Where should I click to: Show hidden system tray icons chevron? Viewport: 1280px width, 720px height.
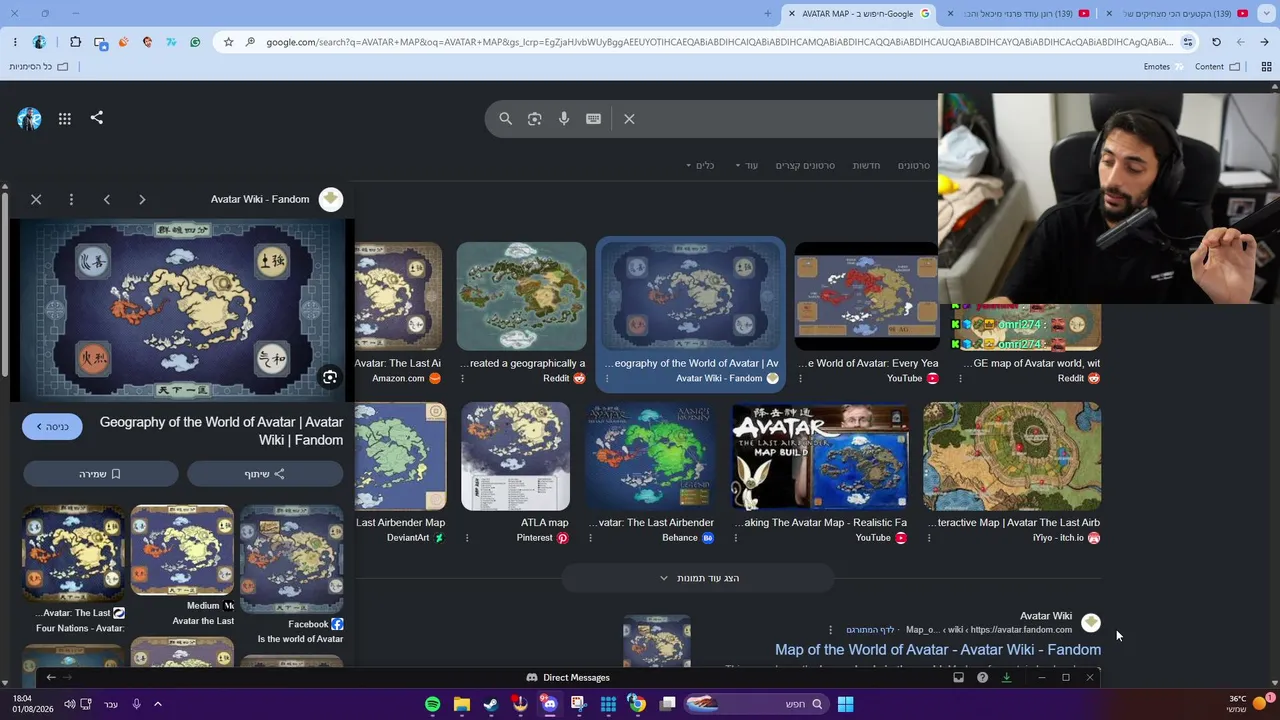[158, 704]
